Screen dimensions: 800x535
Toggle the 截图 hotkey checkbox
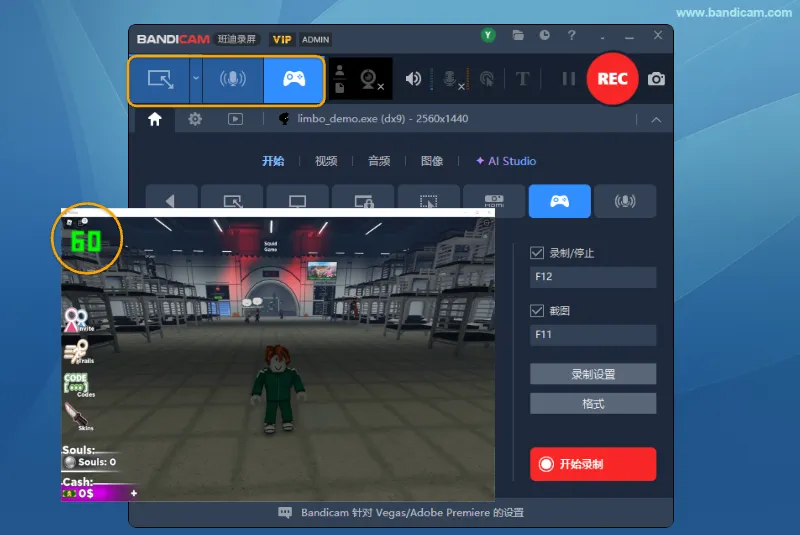click(537, 311)
